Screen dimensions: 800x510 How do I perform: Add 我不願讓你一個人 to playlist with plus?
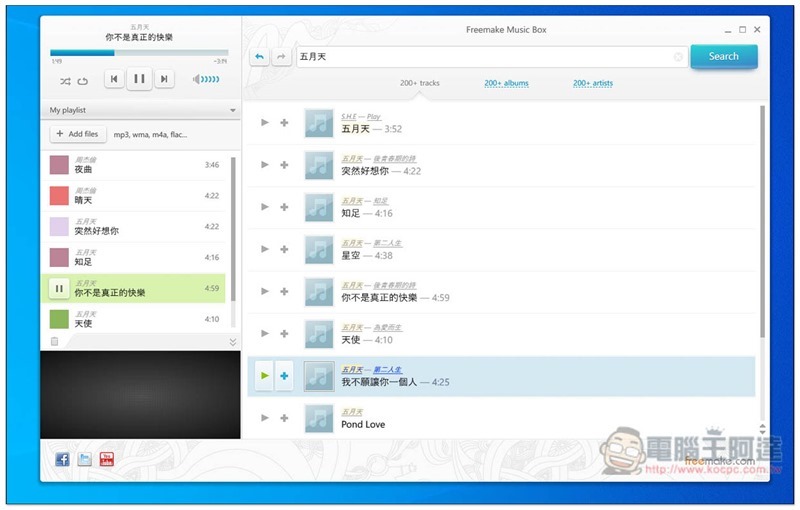(284, 376)
